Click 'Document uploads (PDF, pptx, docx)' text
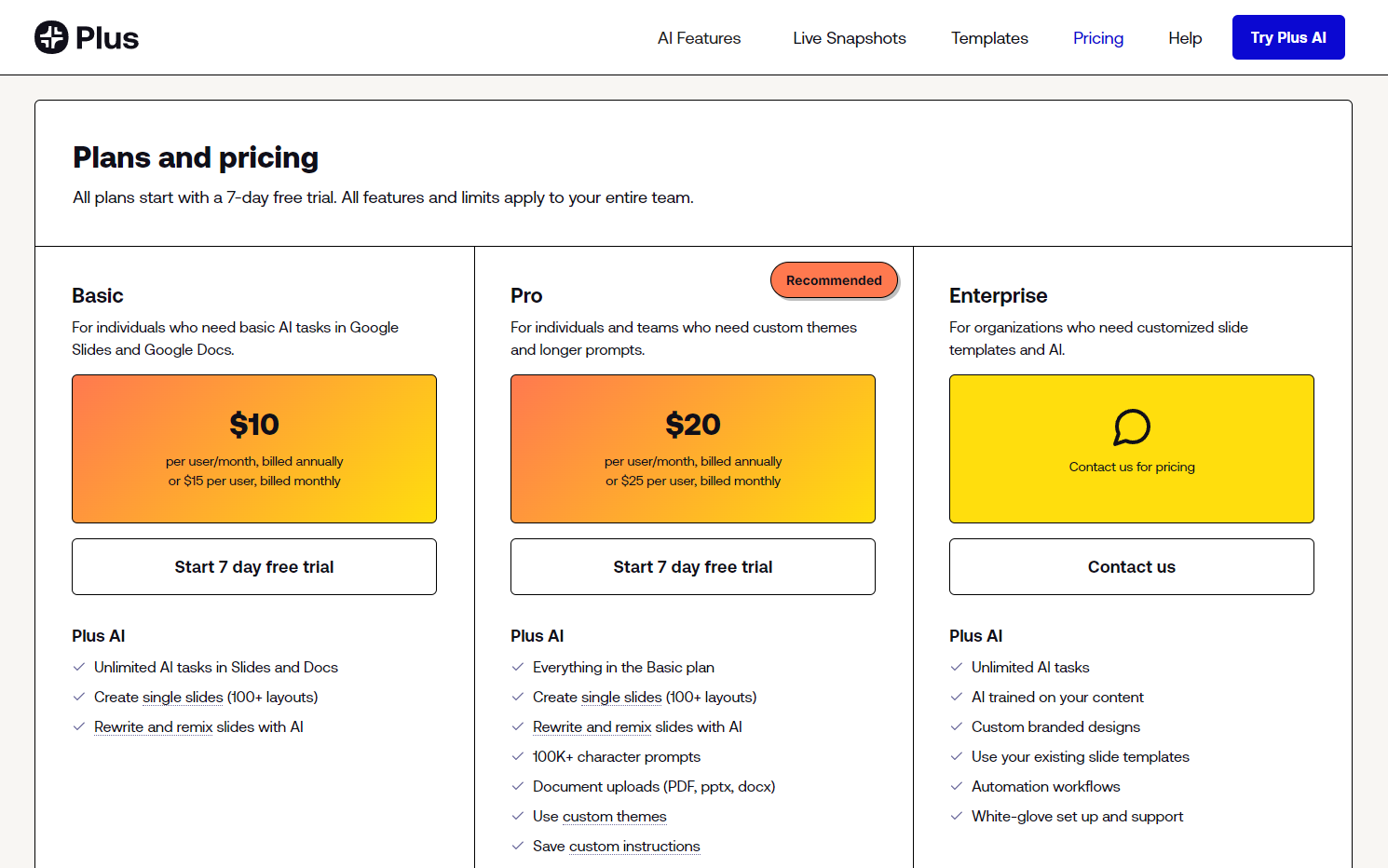Image resolution: width=1388 pixels, height=868 pixels. (x=654, y=786)
